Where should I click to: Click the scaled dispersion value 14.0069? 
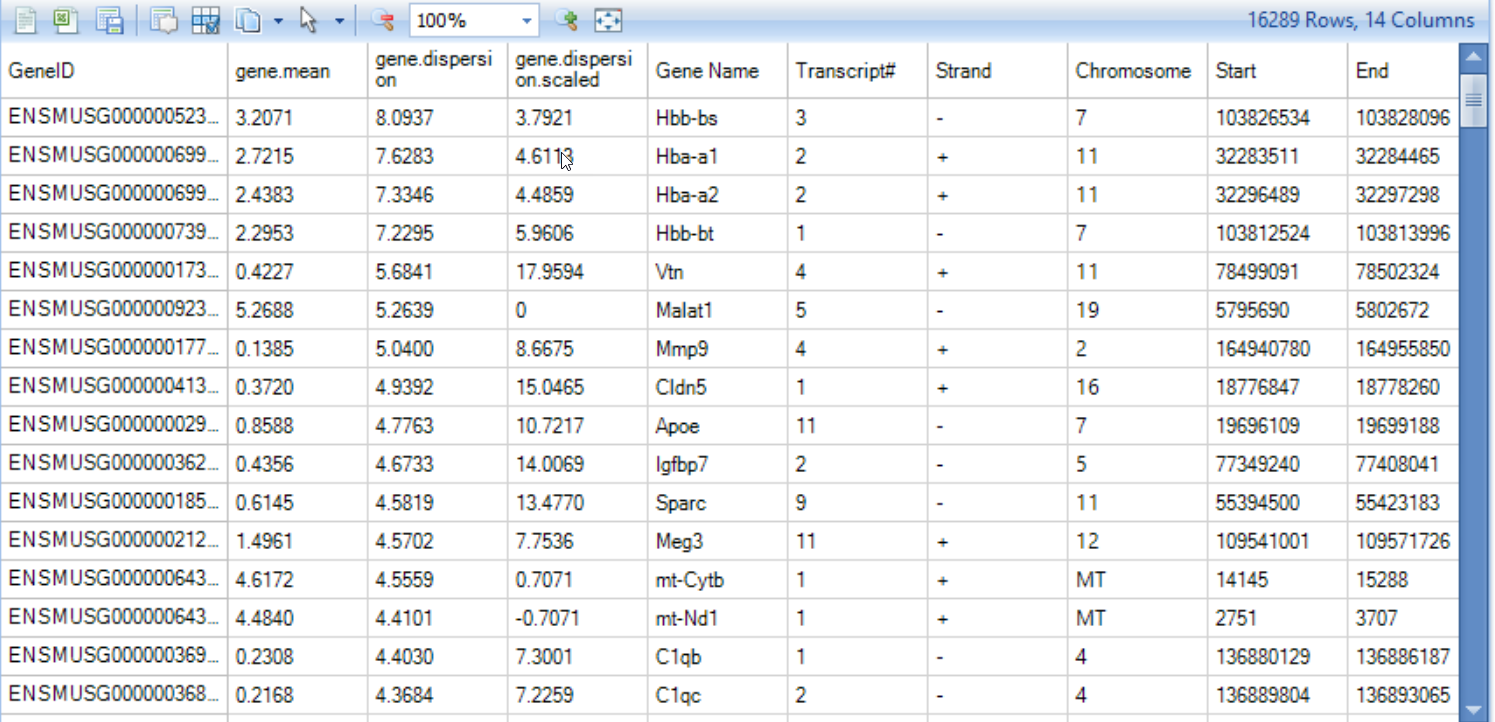coord(550,464)
